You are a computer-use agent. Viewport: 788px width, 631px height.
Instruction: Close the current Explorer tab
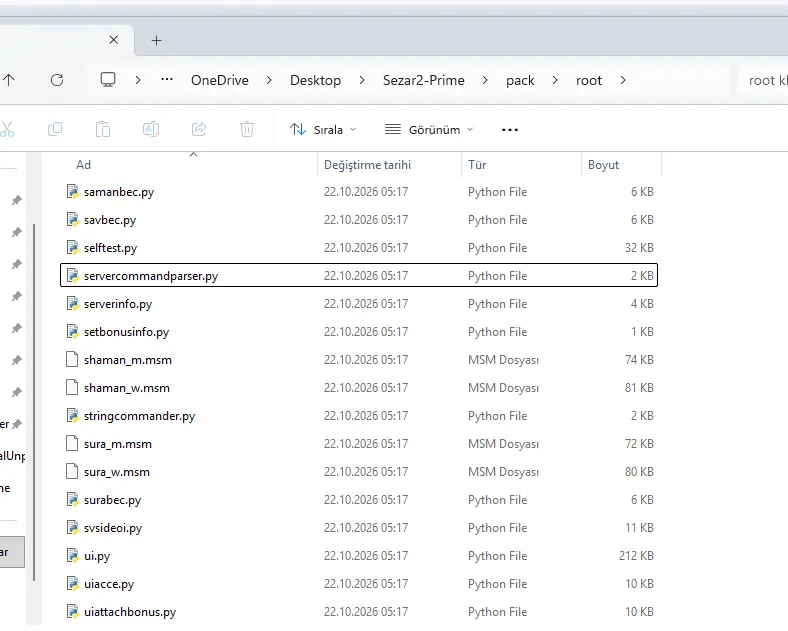[114, 40]
